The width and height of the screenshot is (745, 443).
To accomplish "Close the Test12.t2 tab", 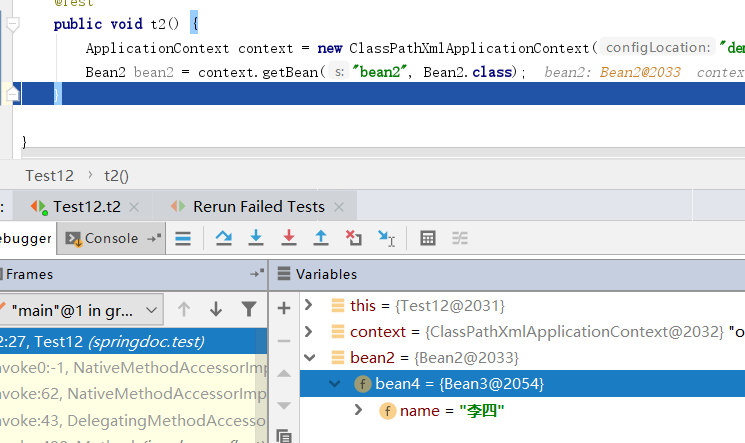I will 134,207.
